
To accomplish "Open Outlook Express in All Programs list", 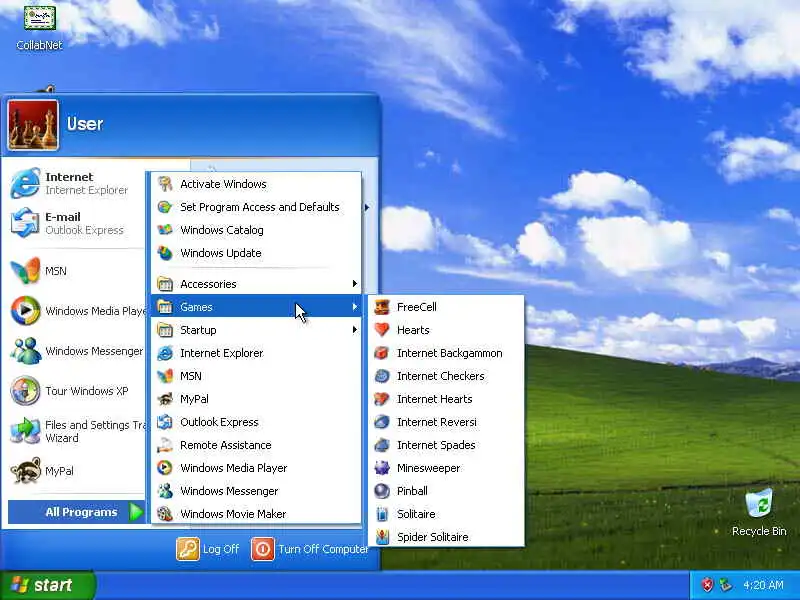I will click(256, 422).
